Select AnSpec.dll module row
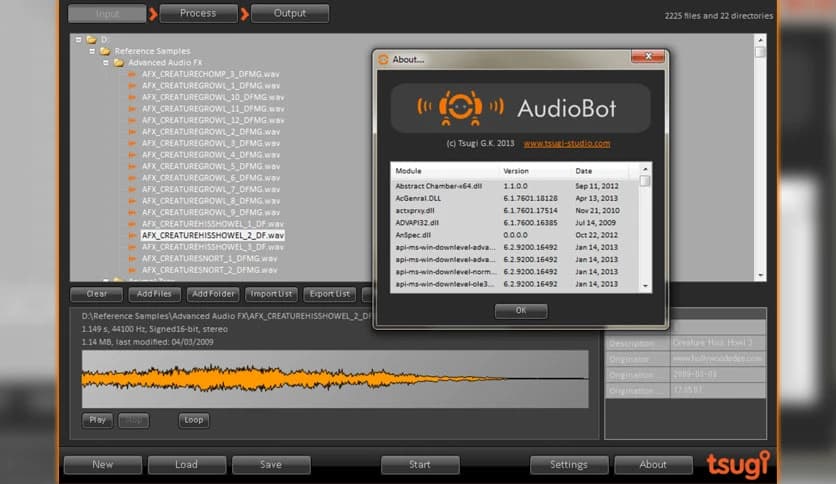 (x=515, y=235)
